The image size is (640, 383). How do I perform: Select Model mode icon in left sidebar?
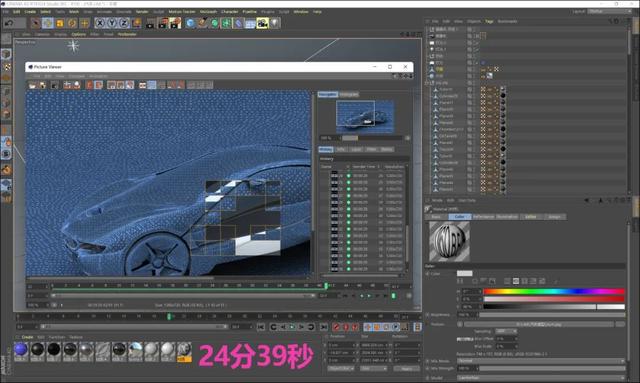point(6,54)
